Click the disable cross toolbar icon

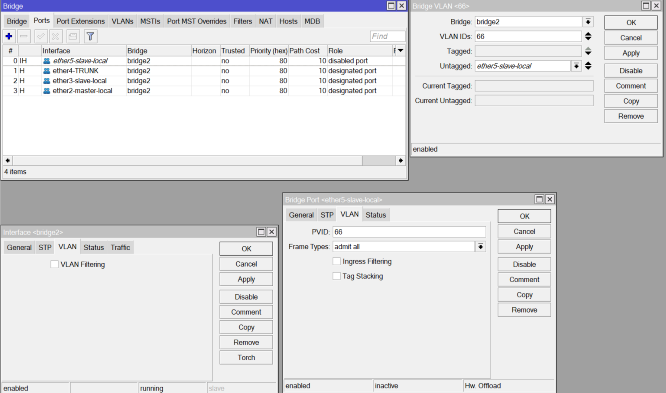[56, 36]
